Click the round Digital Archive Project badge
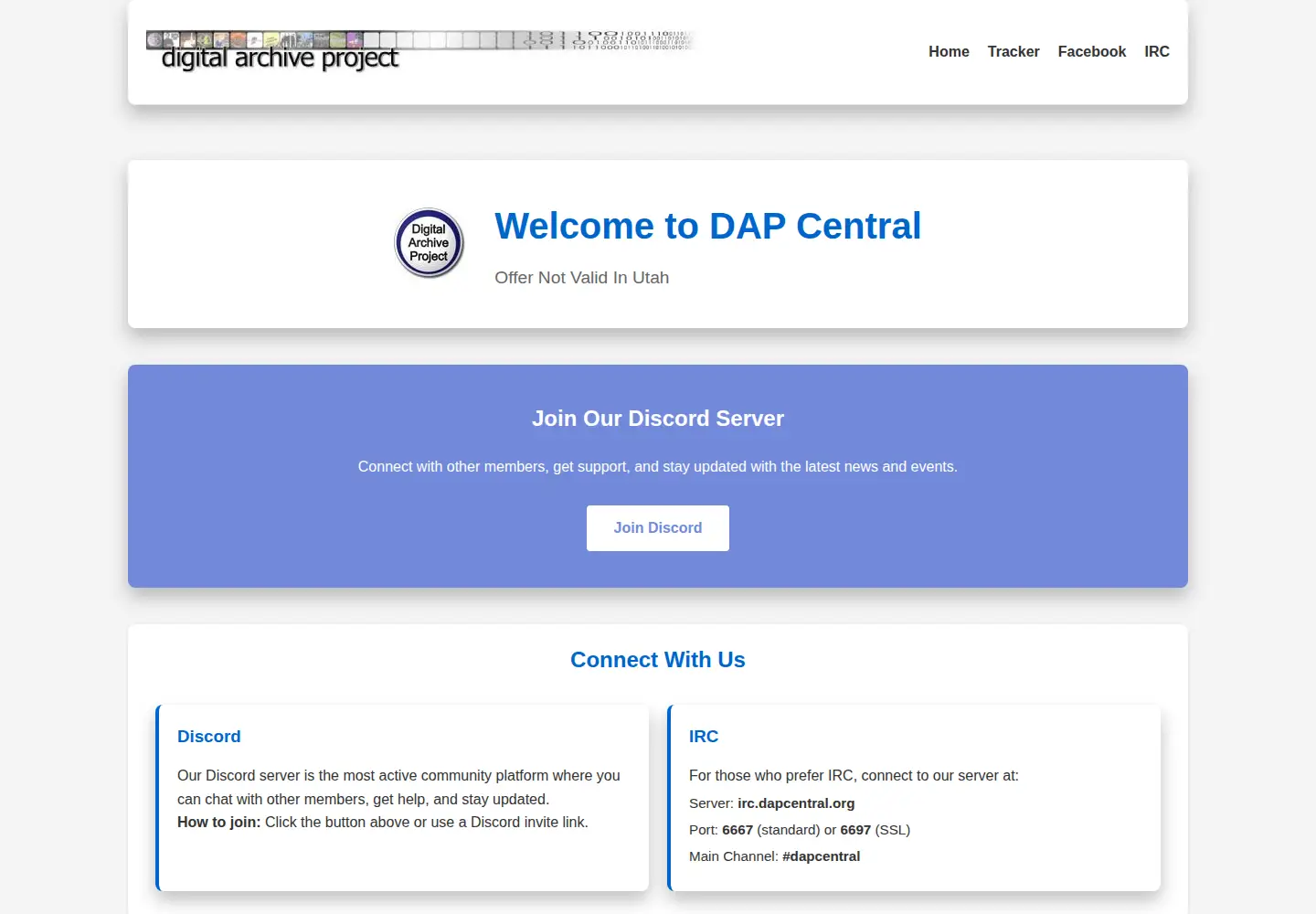 click(x=430, y=243)
